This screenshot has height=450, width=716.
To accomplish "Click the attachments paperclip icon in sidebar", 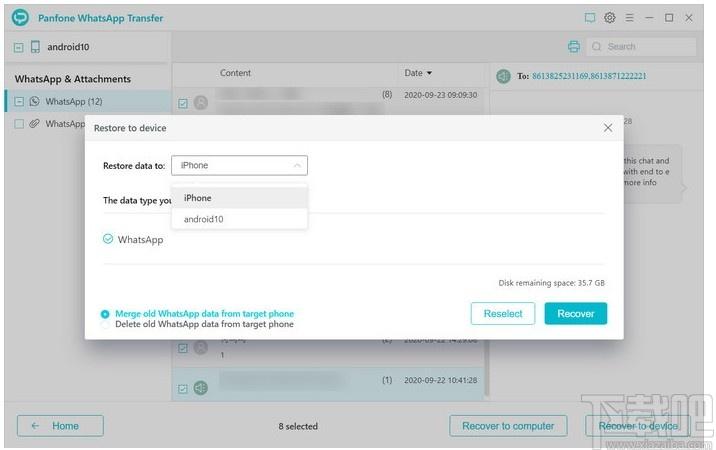I will (34, 123).
